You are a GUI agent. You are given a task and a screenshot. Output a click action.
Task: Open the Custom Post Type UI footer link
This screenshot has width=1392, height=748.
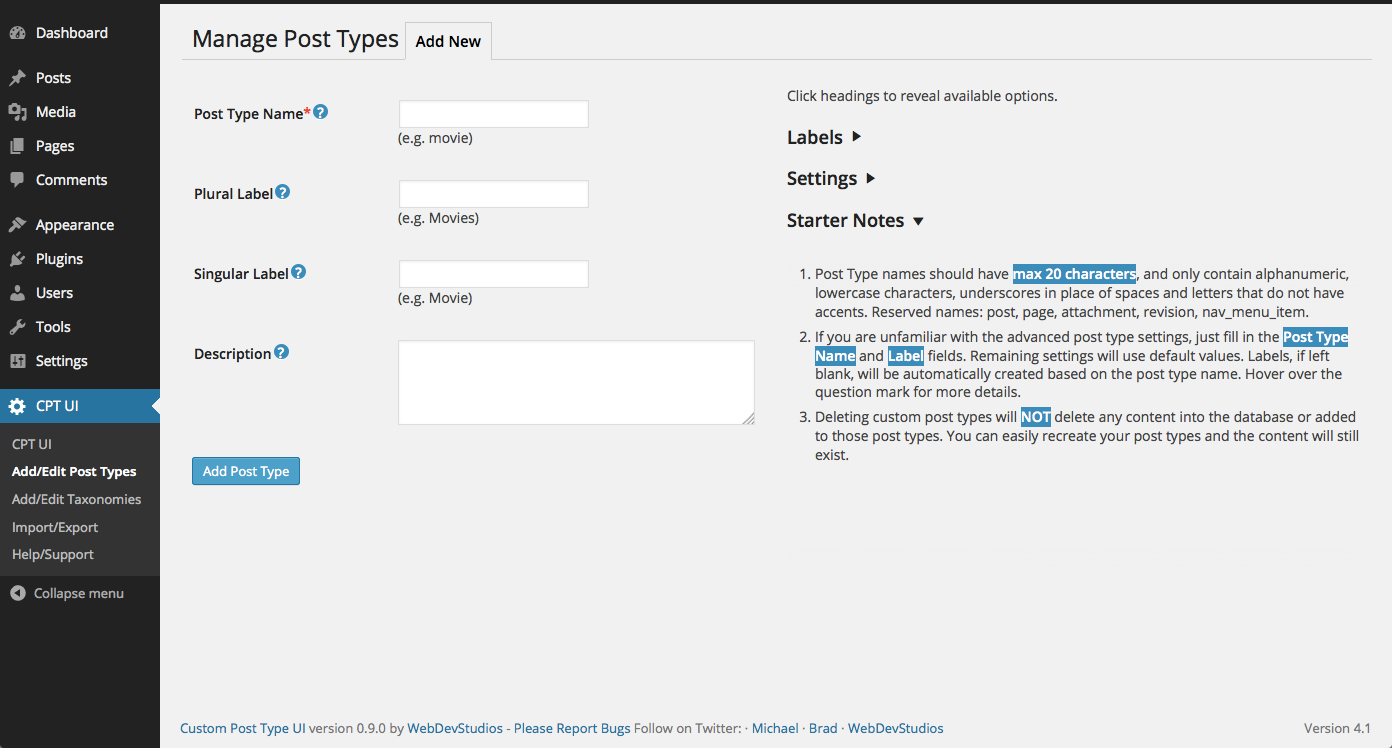pos(242,728)
